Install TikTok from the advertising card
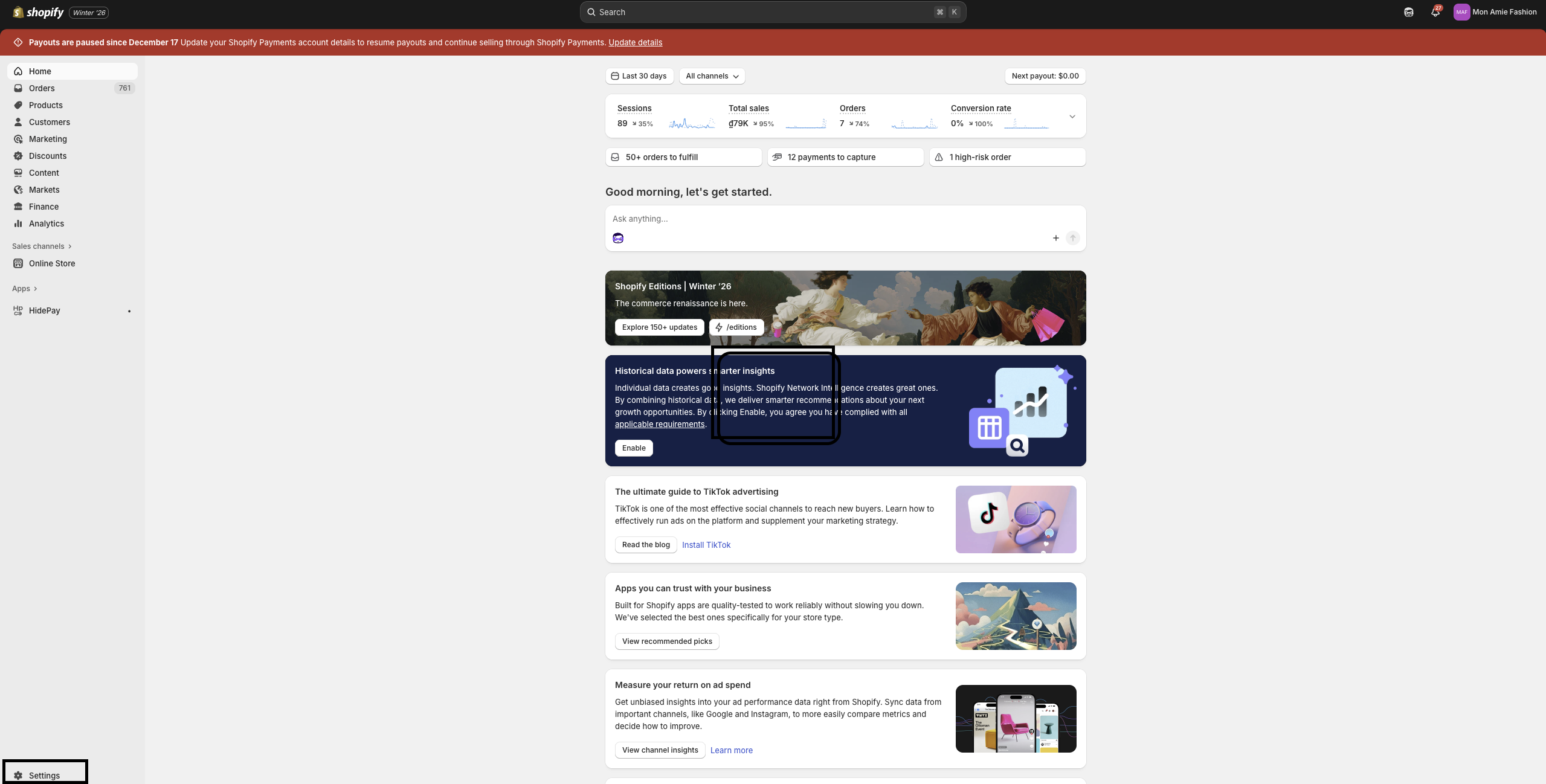Viewport: 1546px width, 784px height. tap(706, 544)
